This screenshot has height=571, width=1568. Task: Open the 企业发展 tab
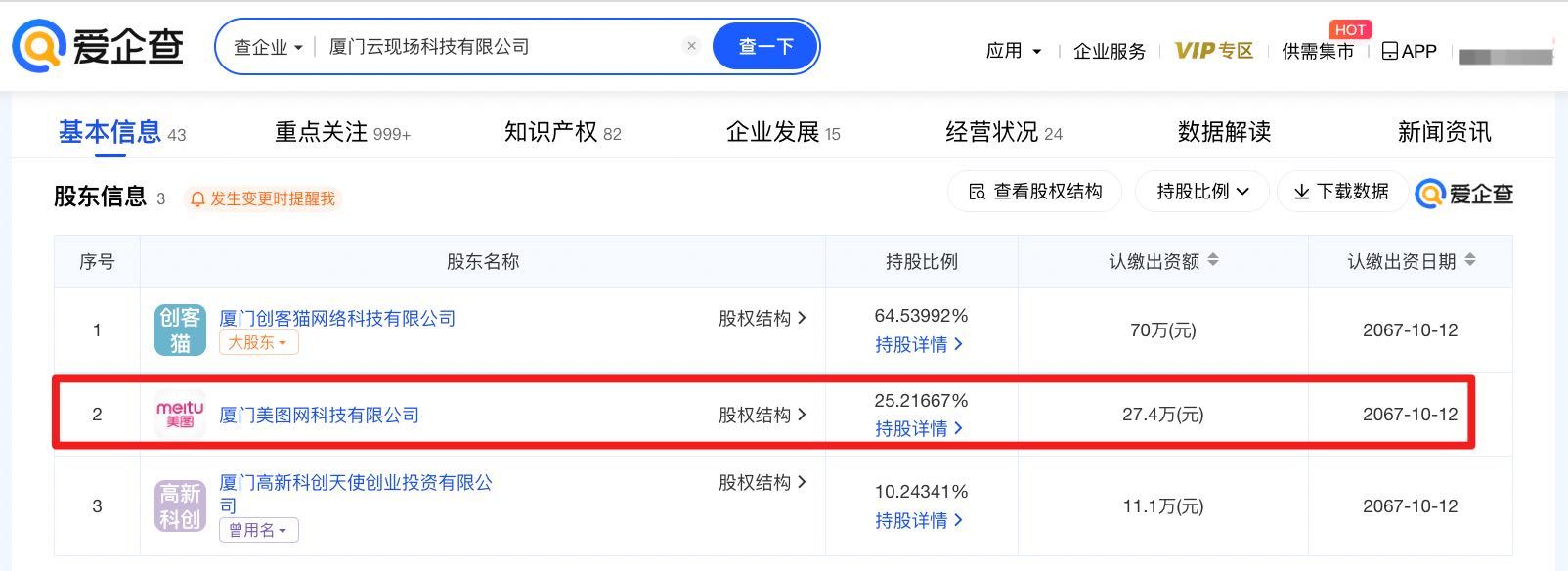pyautogui.click(x=783, y=132)
